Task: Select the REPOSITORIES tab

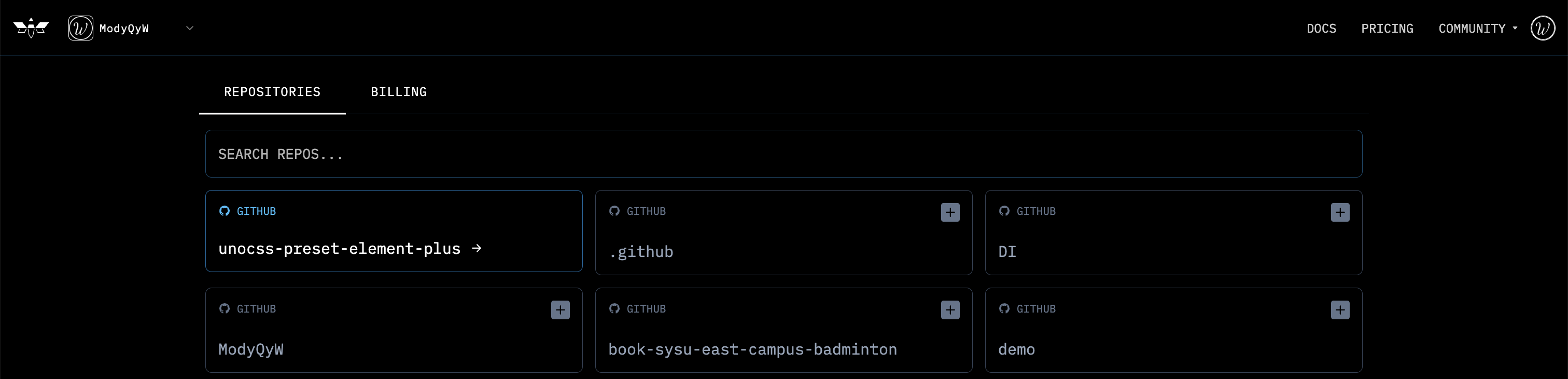Action: pyautogui.click(x=272, y=92)
